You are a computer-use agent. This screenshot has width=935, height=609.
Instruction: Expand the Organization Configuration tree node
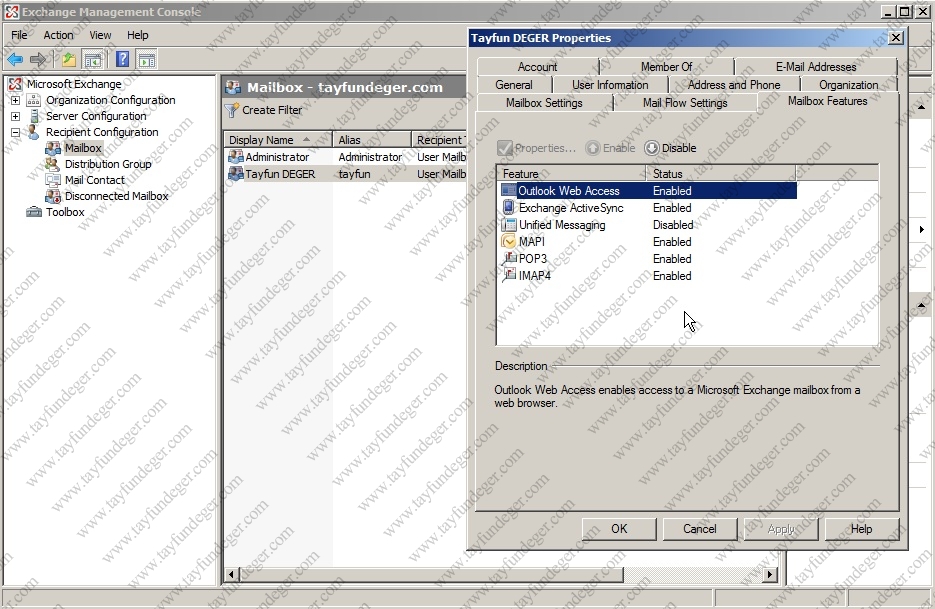pyautogui.click(x=16, y=100)
